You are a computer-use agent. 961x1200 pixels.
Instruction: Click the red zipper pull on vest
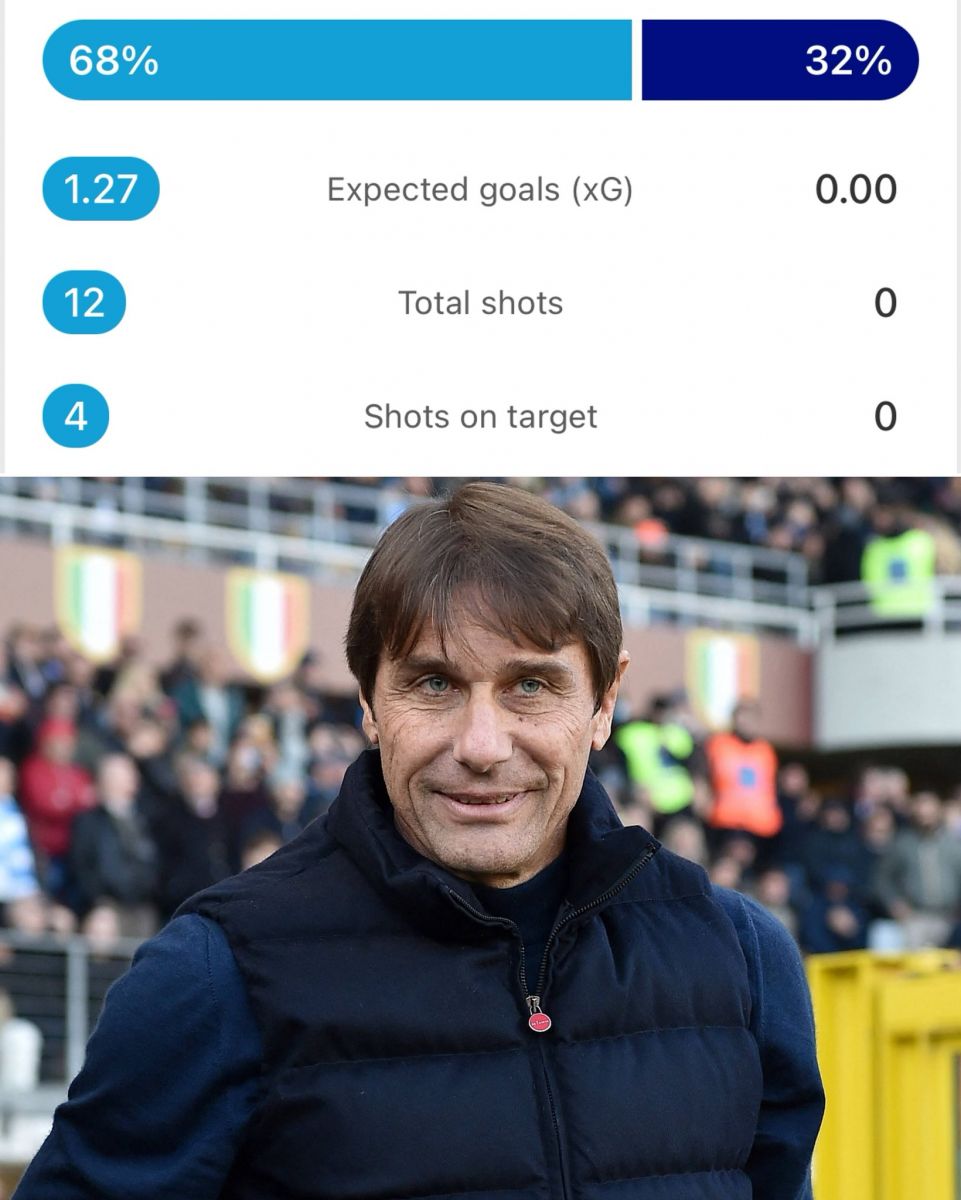[x=539, y=1020]
